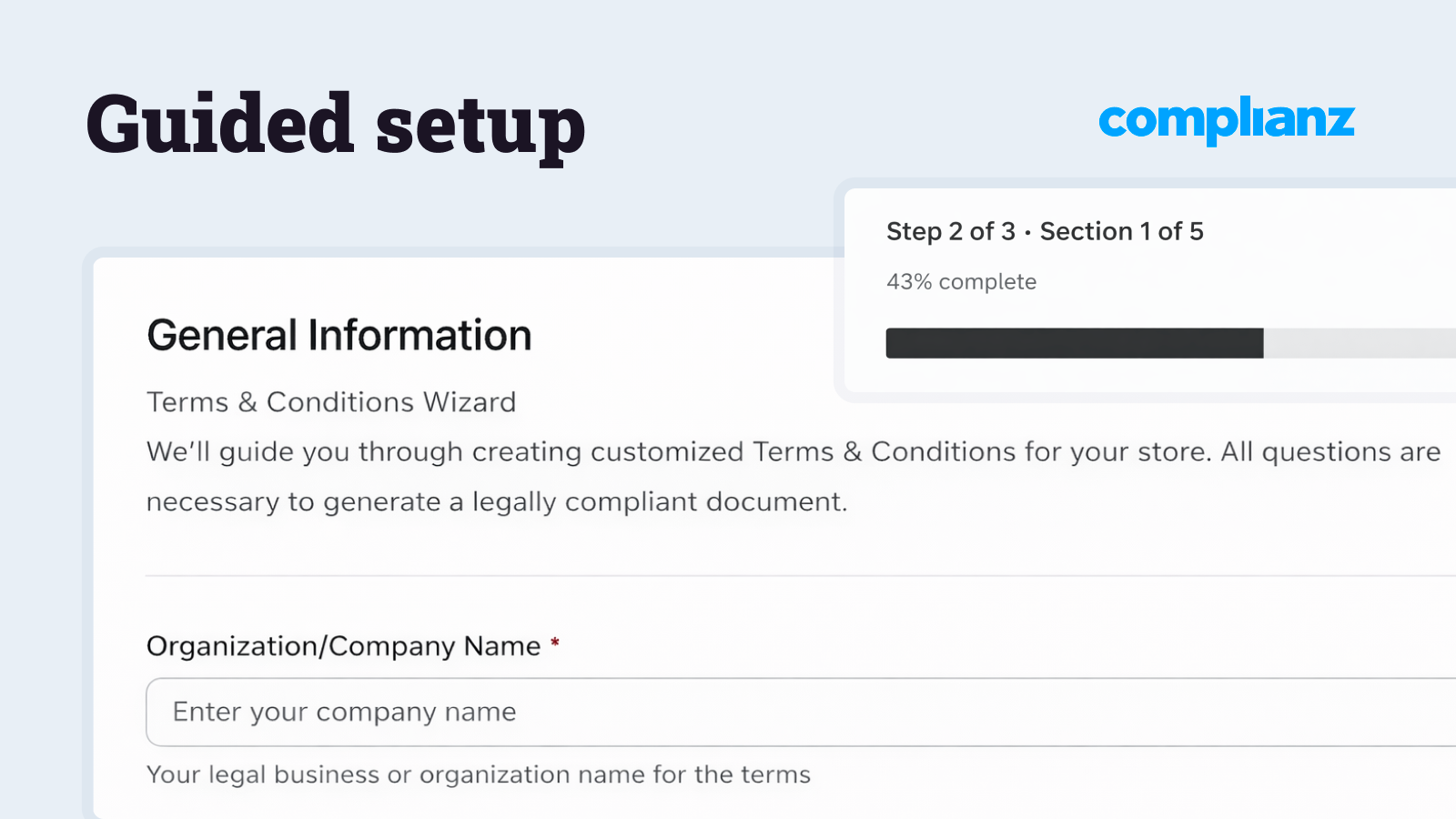The width and height of the screenshot is (1456, 819).
Task: Click the "All questions are" sentence start
Action: point(1330,452)
